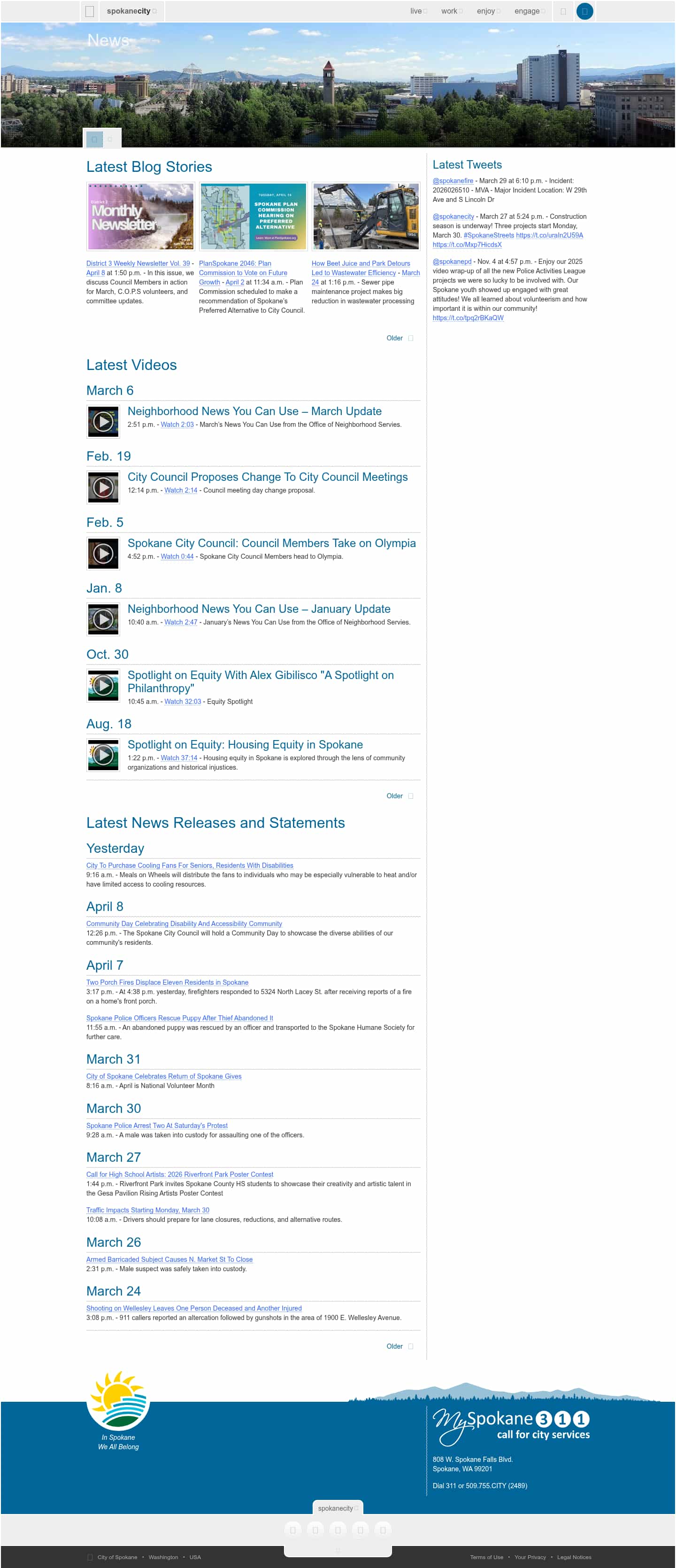Screen dimensions: 676x1568
Task: Click the blue circular icon in top bar
Action: point(585,11)
